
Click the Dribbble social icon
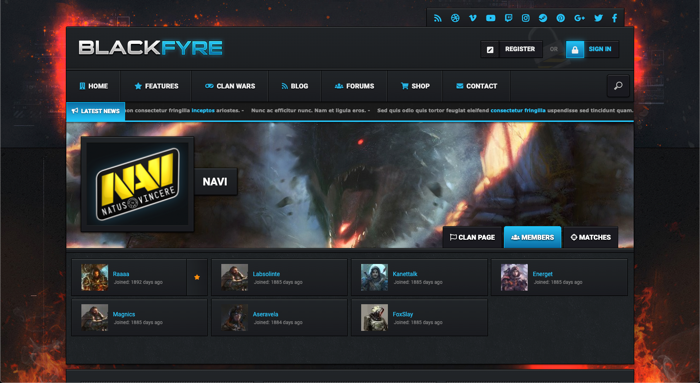455,18
